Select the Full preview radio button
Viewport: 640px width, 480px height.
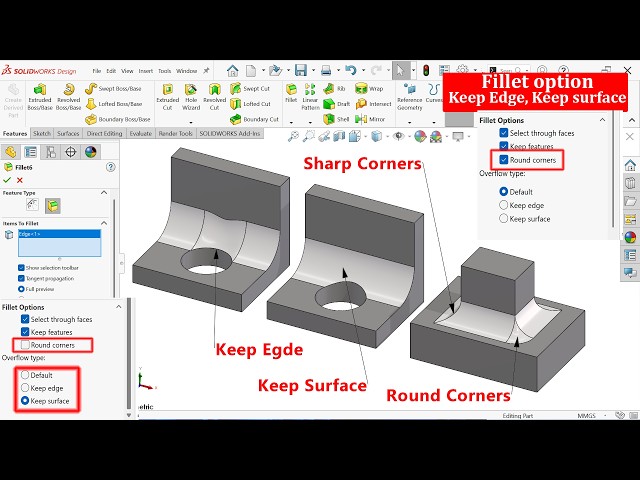pyautogui.click(x=21, y=289)
